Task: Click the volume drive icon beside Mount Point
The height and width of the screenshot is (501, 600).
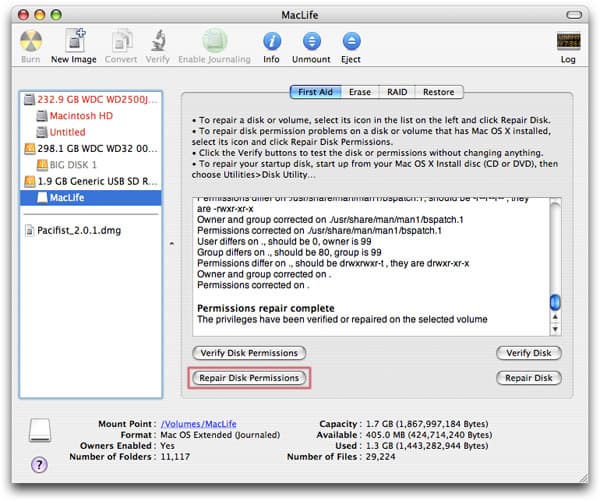Action: (40, 430)
